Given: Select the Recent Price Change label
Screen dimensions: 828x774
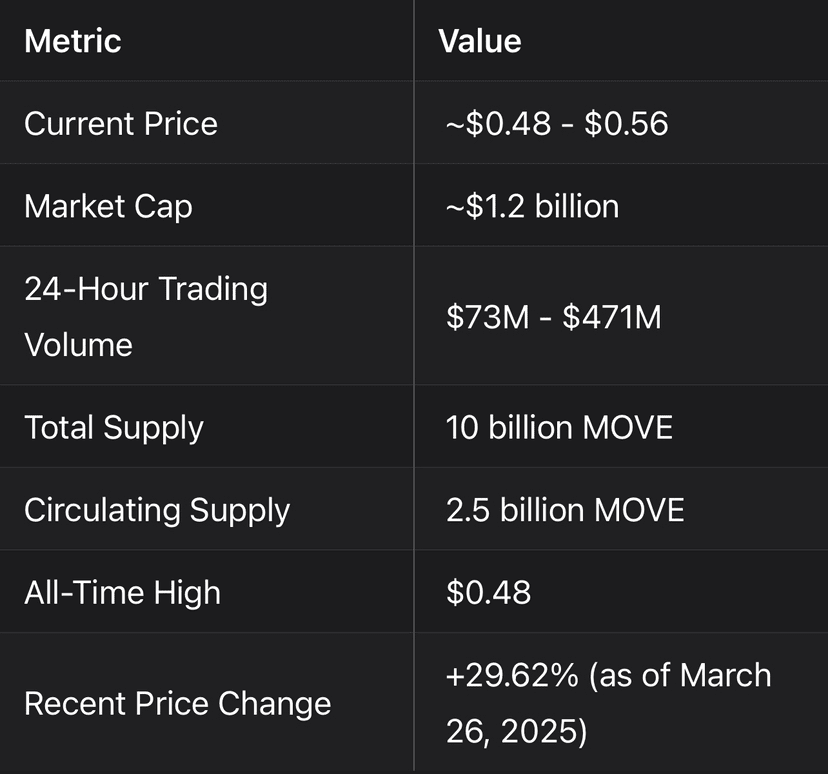Looking at the screenshot, I should pyautogui.click(x=177, y=703).
